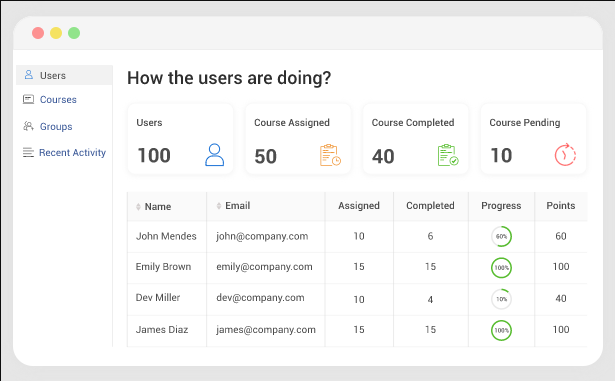Open the Recent Activity sidebar item

coord(64,152)
